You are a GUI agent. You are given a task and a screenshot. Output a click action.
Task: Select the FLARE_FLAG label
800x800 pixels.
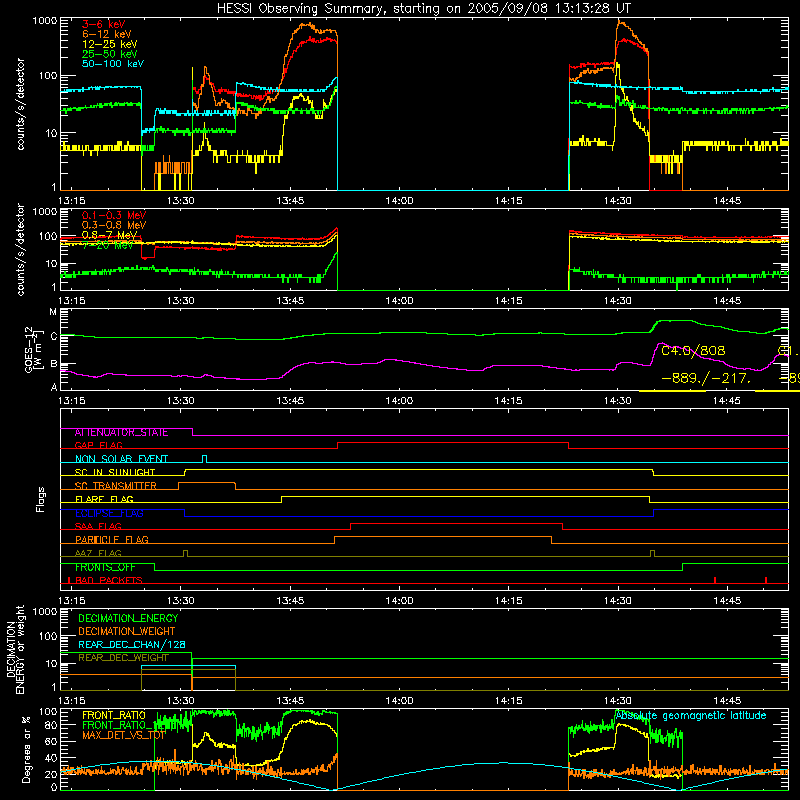104,499
